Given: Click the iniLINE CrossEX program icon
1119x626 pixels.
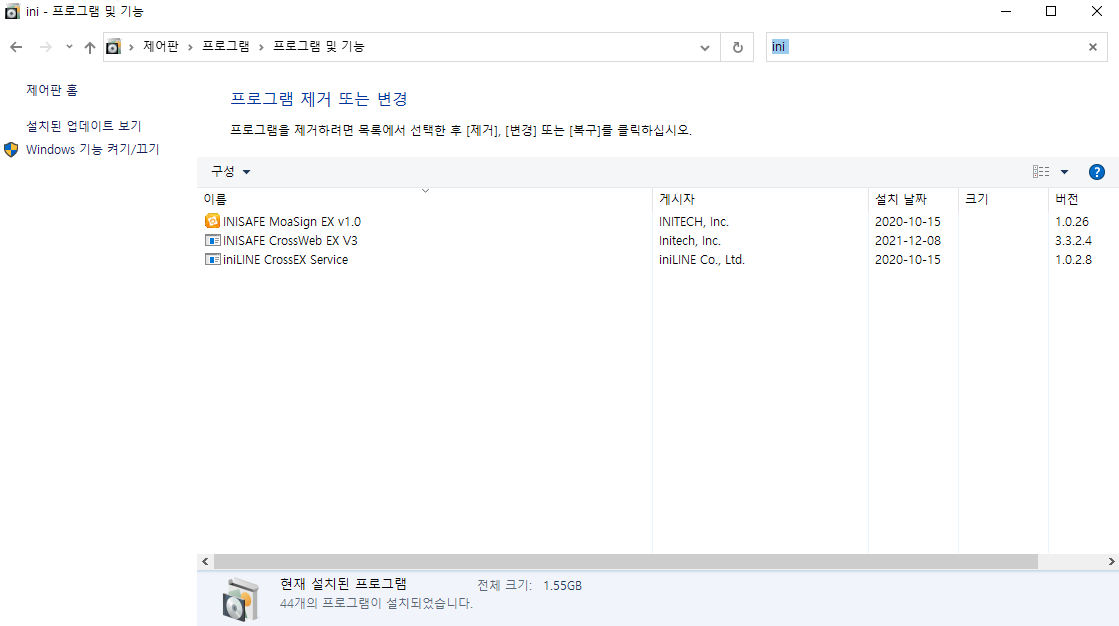Looking at the screenshot, I should pyautogui.click(x=212, y=260).
